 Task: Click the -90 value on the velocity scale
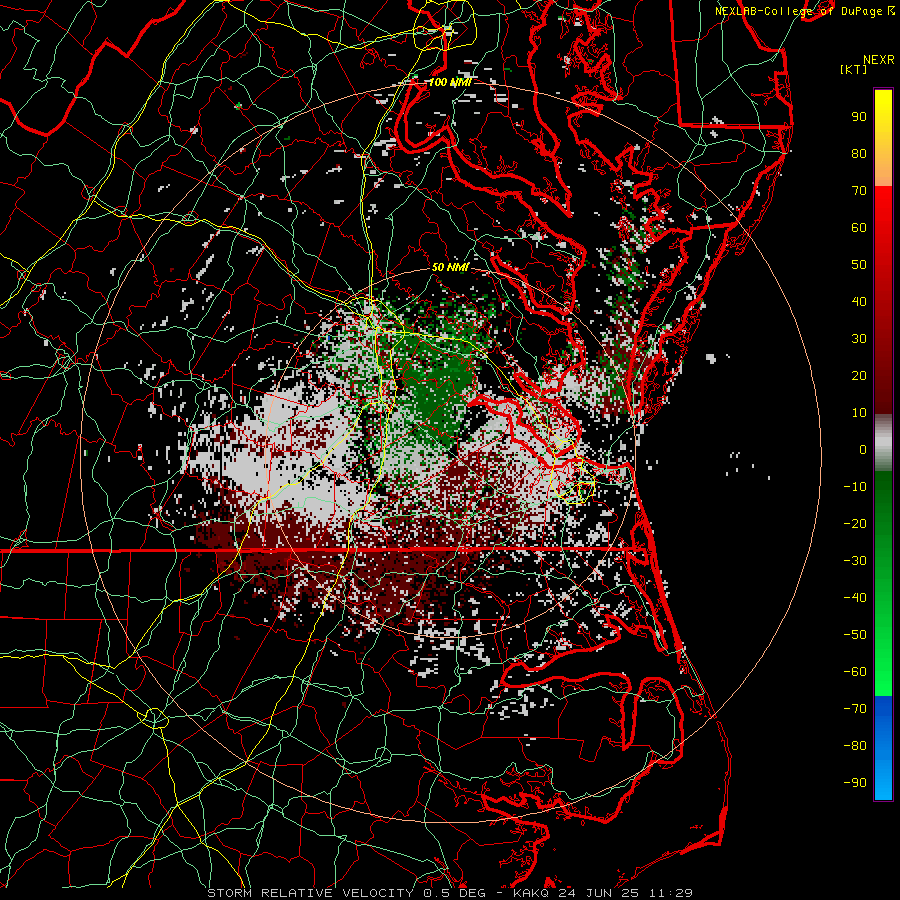click(x=855, y=783)
